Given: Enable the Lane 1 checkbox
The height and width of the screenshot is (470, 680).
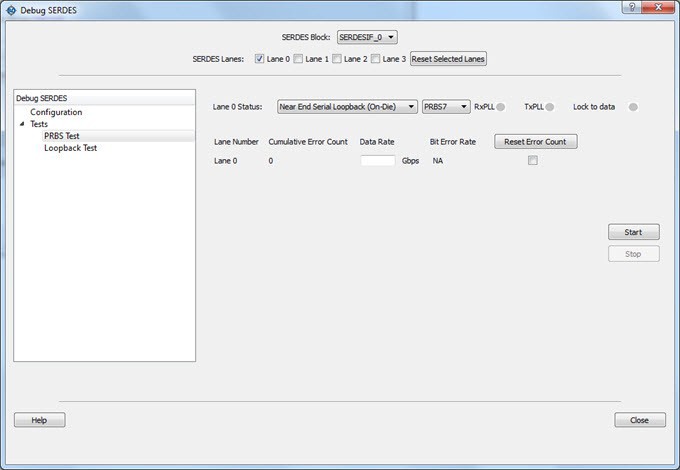Looking at the screenshot, I should 298,59.
